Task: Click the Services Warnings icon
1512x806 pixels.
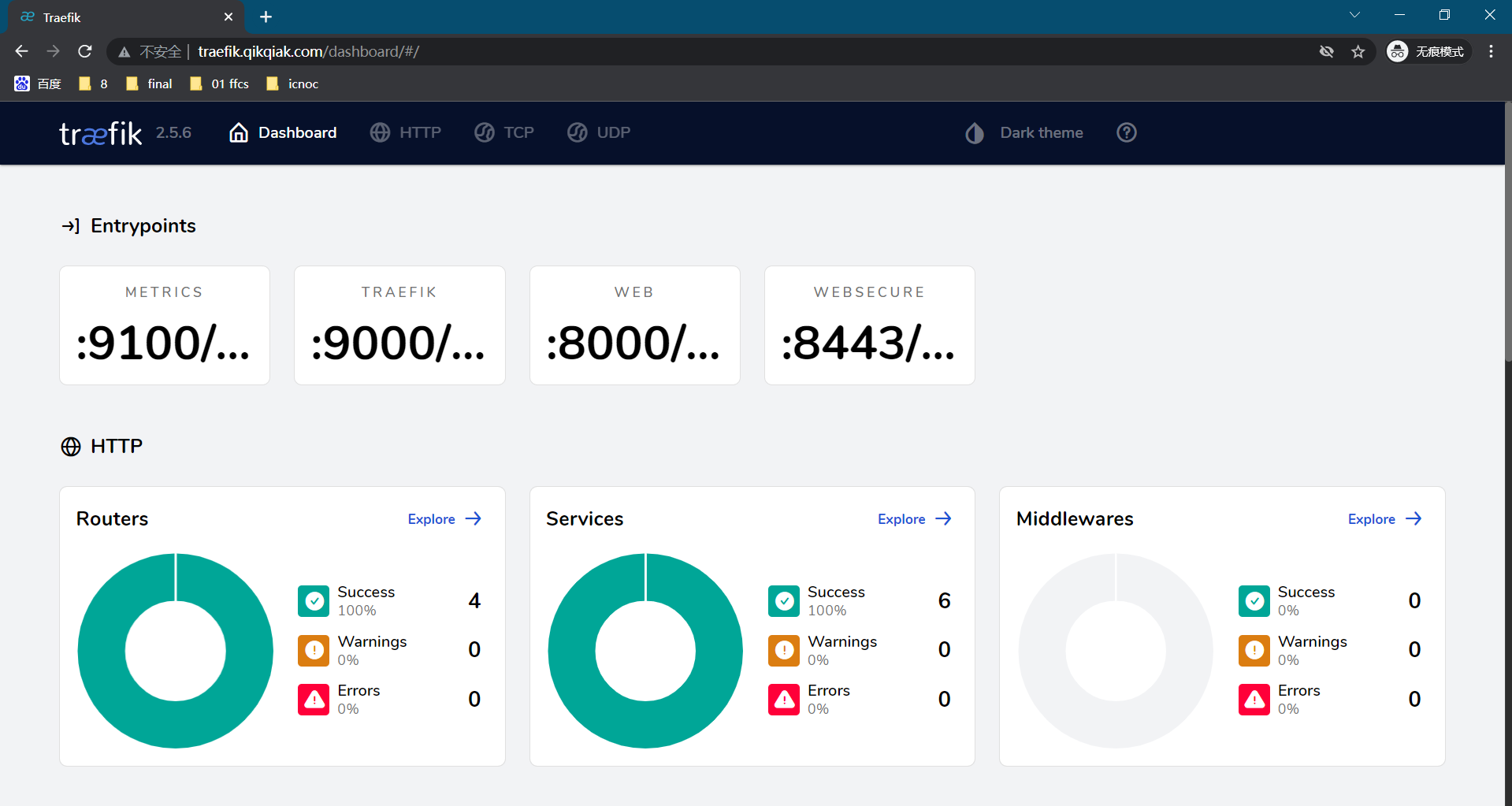Action: tap(784, 650)
